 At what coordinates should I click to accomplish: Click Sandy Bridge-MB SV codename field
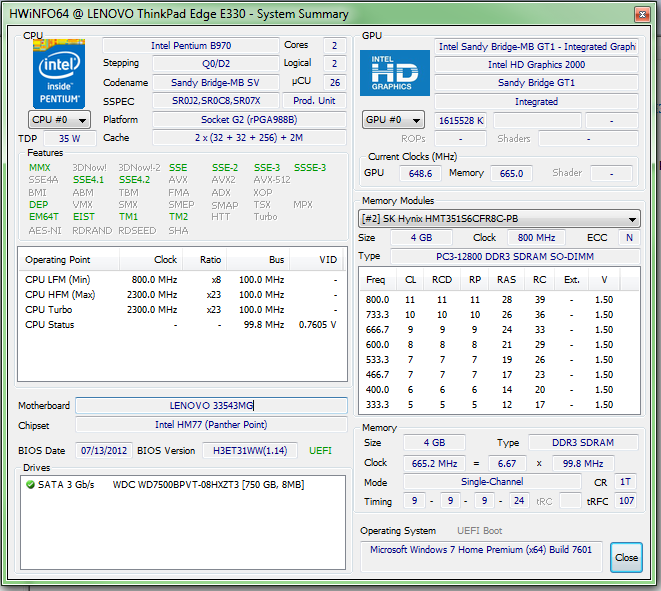pyautogui.click(x=216, y=83)
